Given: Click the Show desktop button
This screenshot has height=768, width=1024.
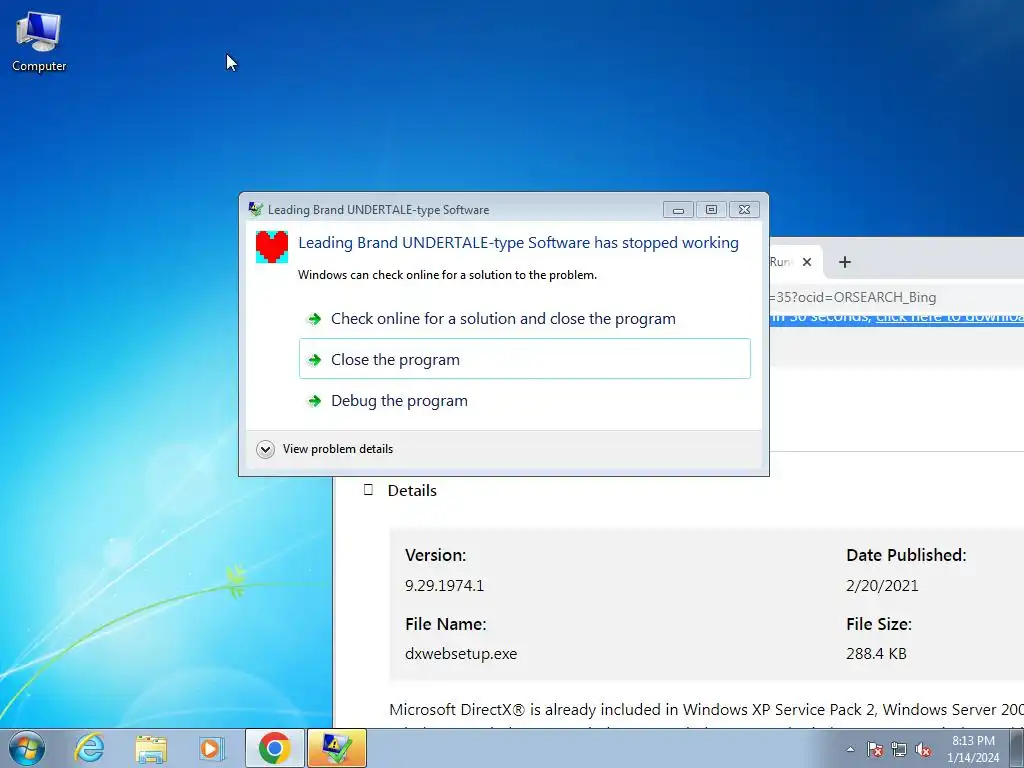Looking at the screenshot, I should tap(1017, 748).
